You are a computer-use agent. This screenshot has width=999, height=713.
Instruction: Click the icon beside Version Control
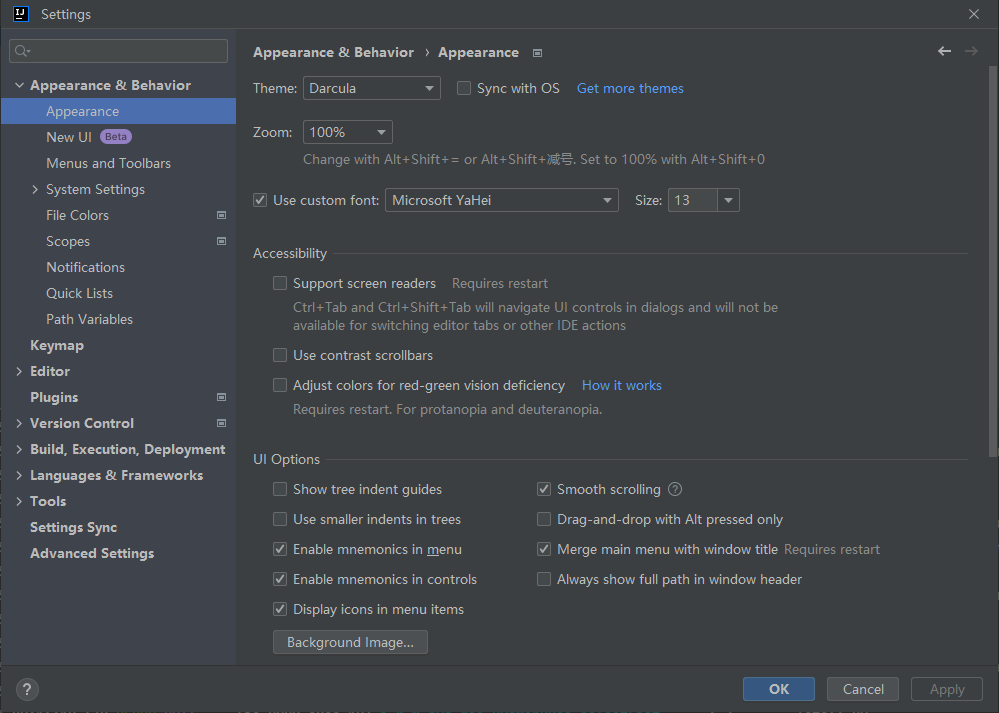[222, 423]
